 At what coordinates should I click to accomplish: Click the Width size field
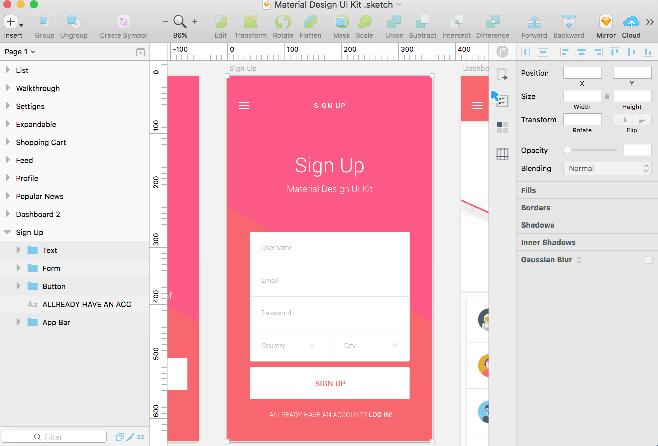tap(582, 96)
